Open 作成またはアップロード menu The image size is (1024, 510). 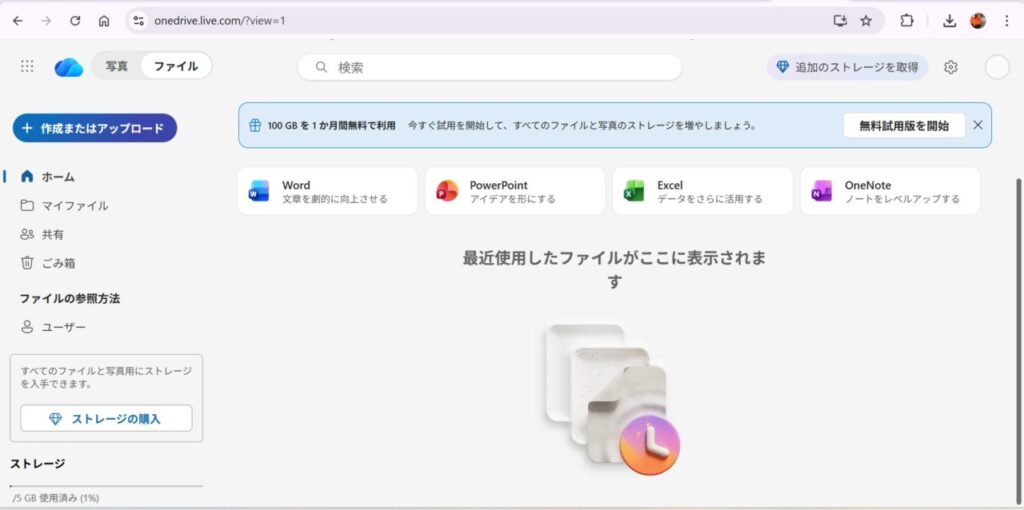pos(95,128)
